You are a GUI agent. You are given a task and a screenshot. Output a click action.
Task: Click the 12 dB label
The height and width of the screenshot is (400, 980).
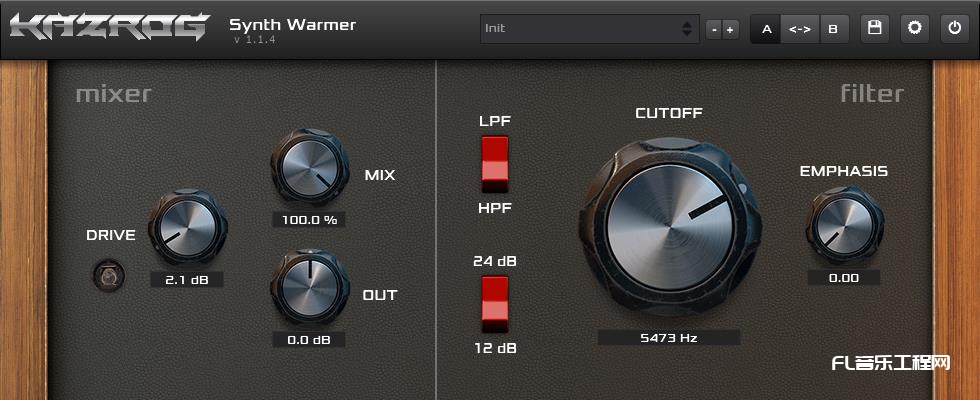coord(495,348)
